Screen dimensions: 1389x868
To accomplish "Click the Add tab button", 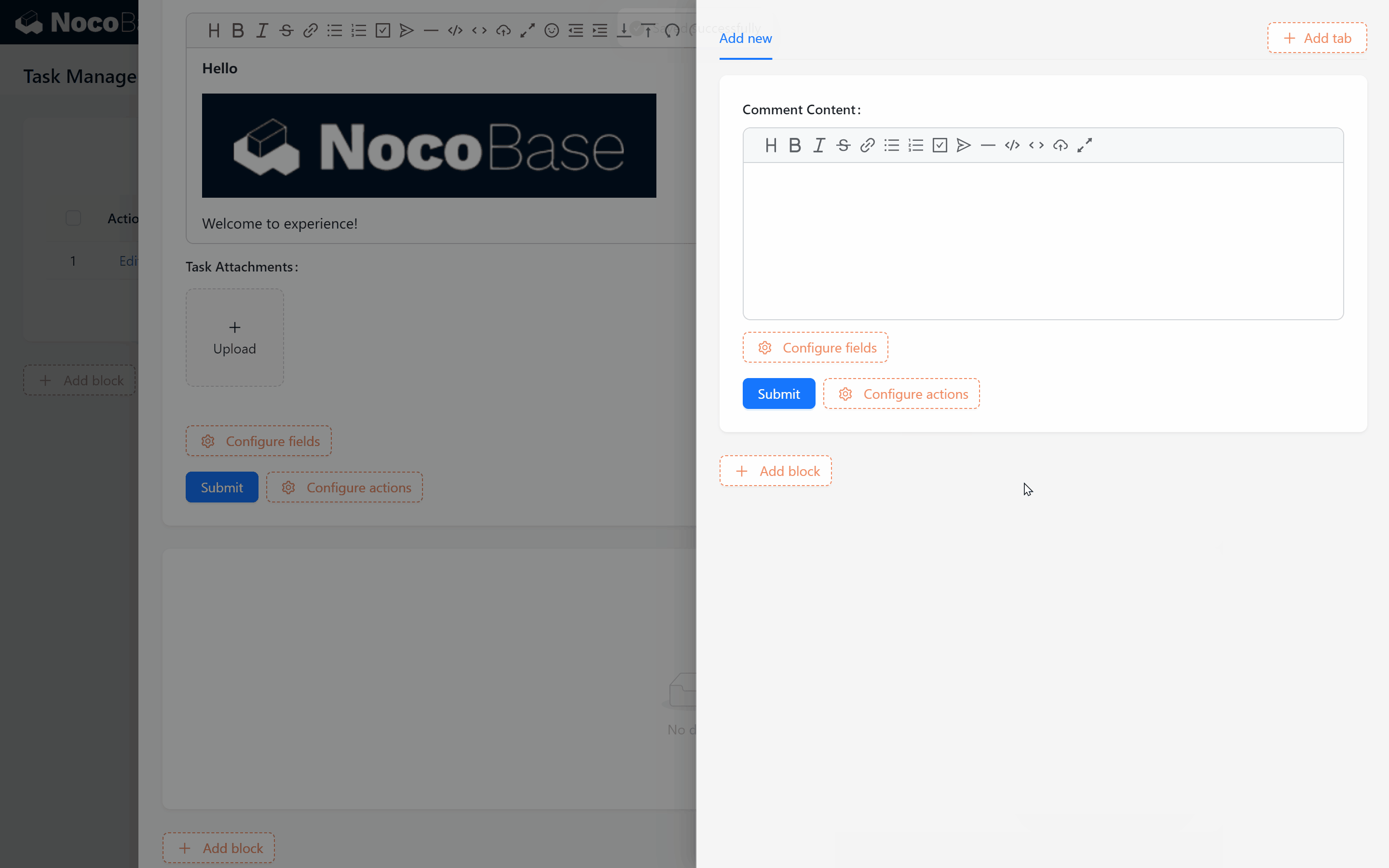I will click(x=1317, y=39).
